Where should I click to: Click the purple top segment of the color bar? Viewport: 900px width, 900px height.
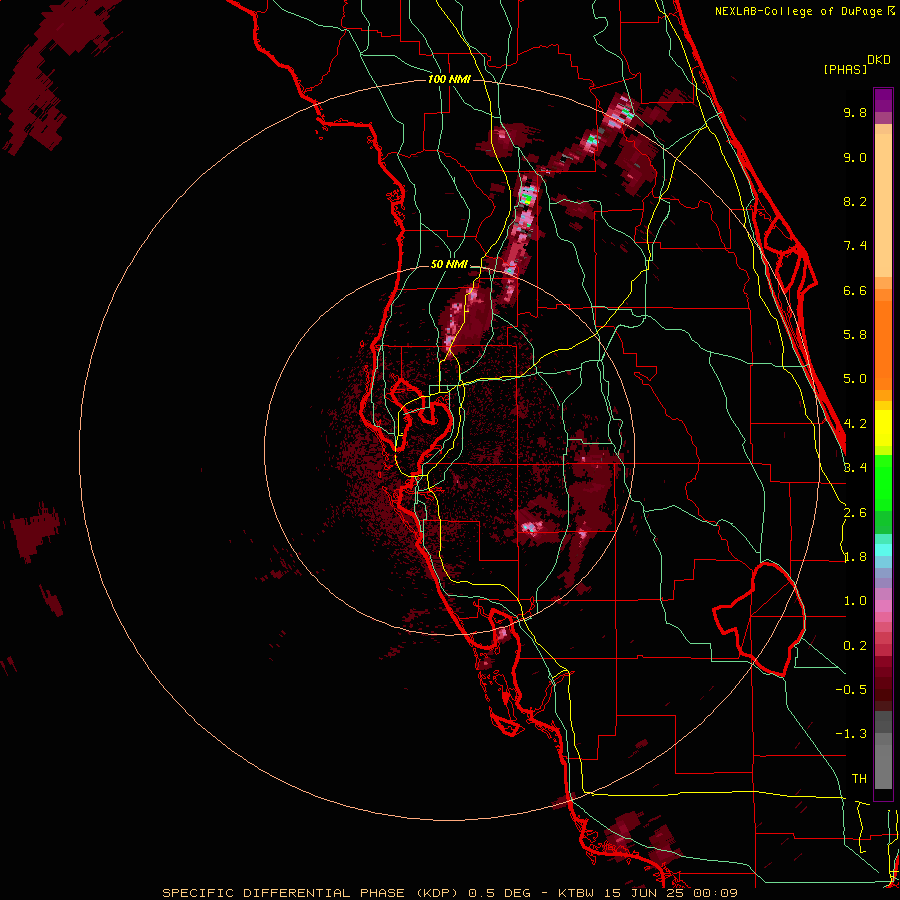point(883,100)
